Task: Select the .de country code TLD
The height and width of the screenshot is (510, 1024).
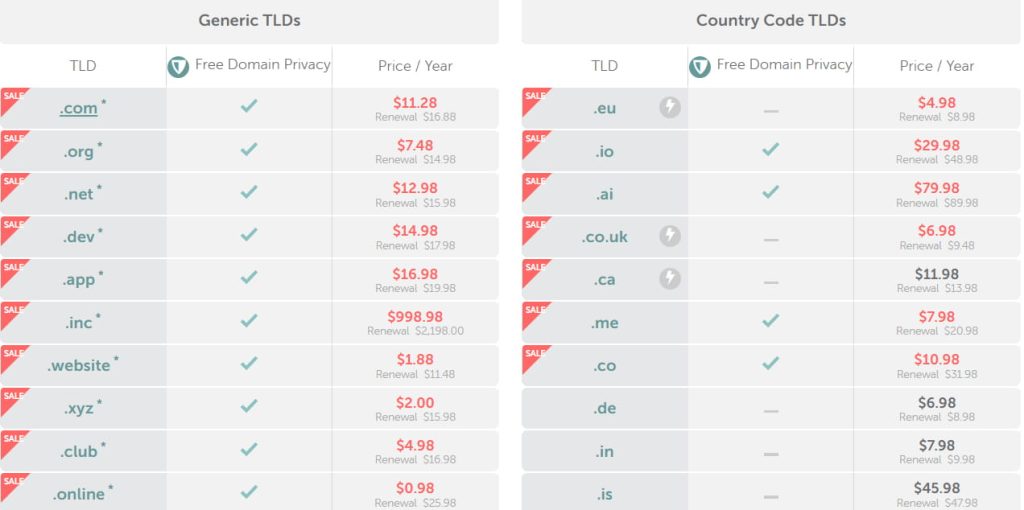Action: 604,408
